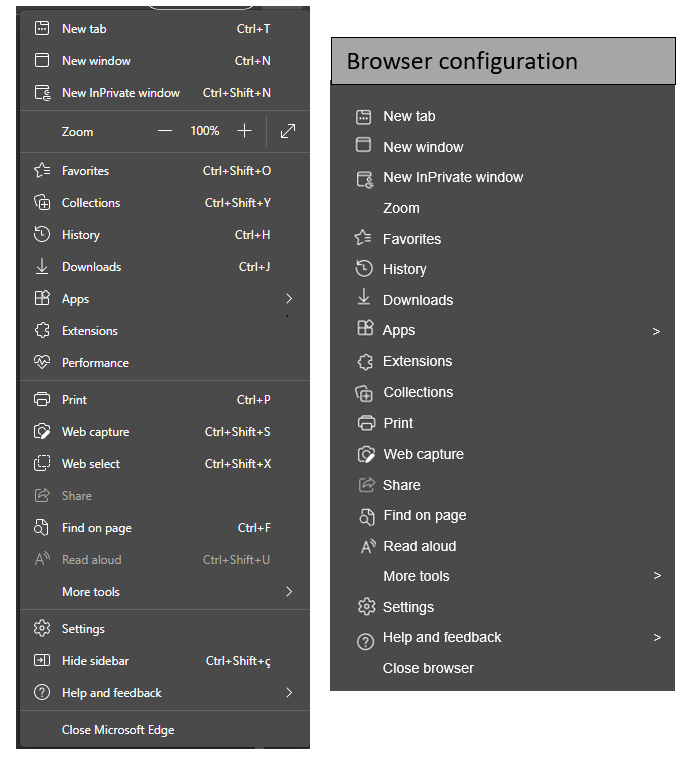Click Performance heartbeat icon in Edge menu
691x776 pixels.
coord(42,362)
